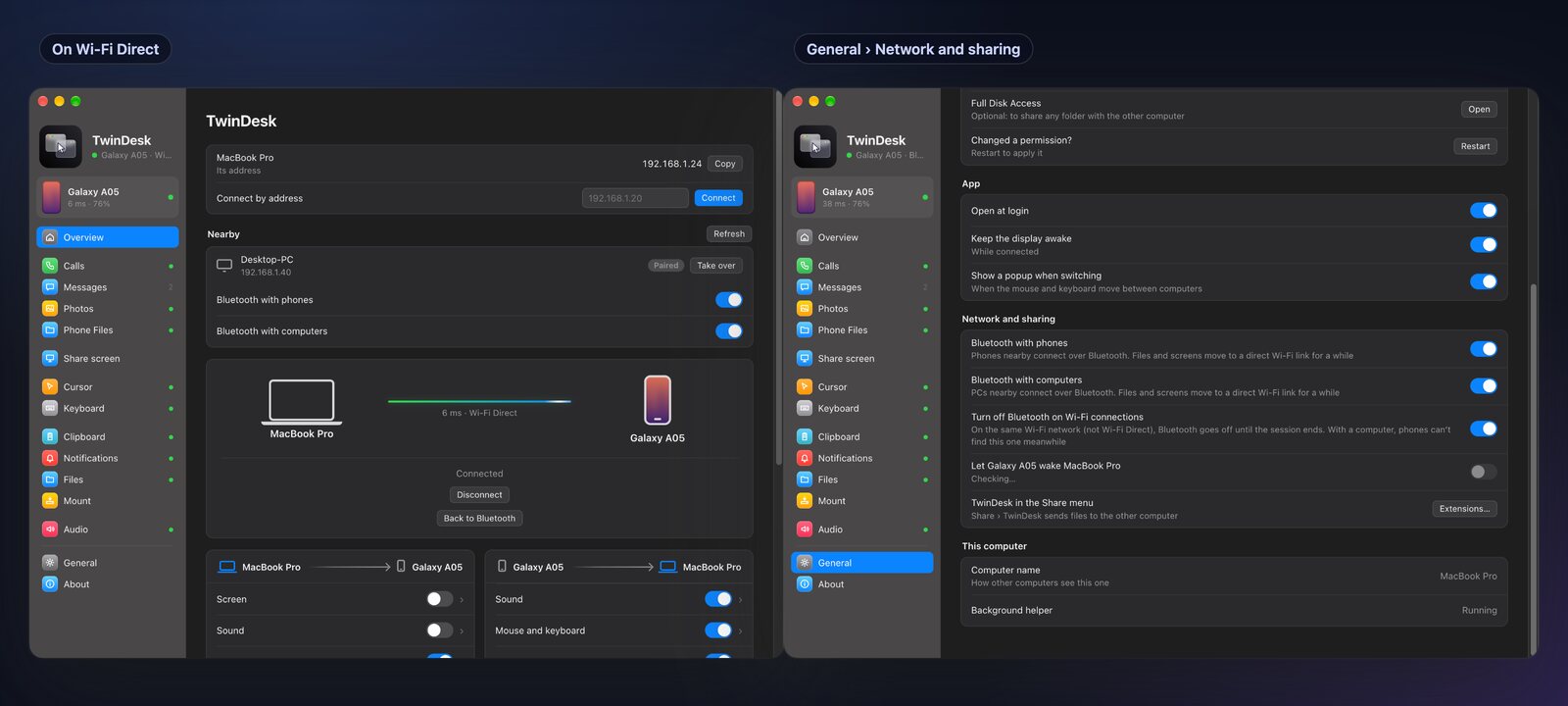Viewport: 1568px width, 706px height.
Task: Select Calls icon in the Network and sharing window
Action: pos(805,266)
